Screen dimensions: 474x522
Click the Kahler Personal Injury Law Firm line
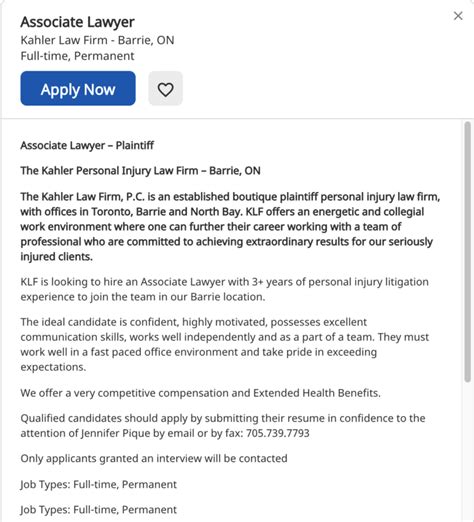(x=140, y=171)
